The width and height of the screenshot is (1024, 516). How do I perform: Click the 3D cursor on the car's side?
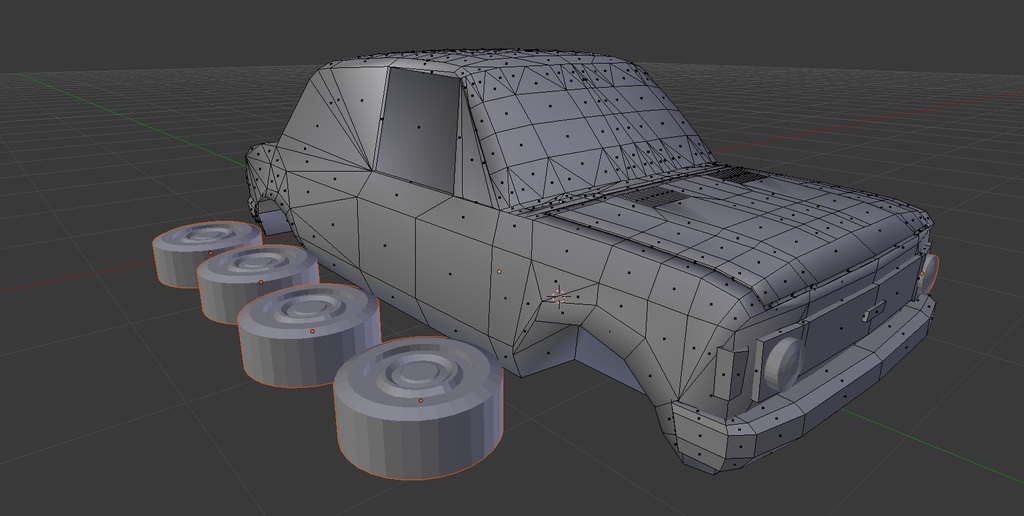[559, 295]
